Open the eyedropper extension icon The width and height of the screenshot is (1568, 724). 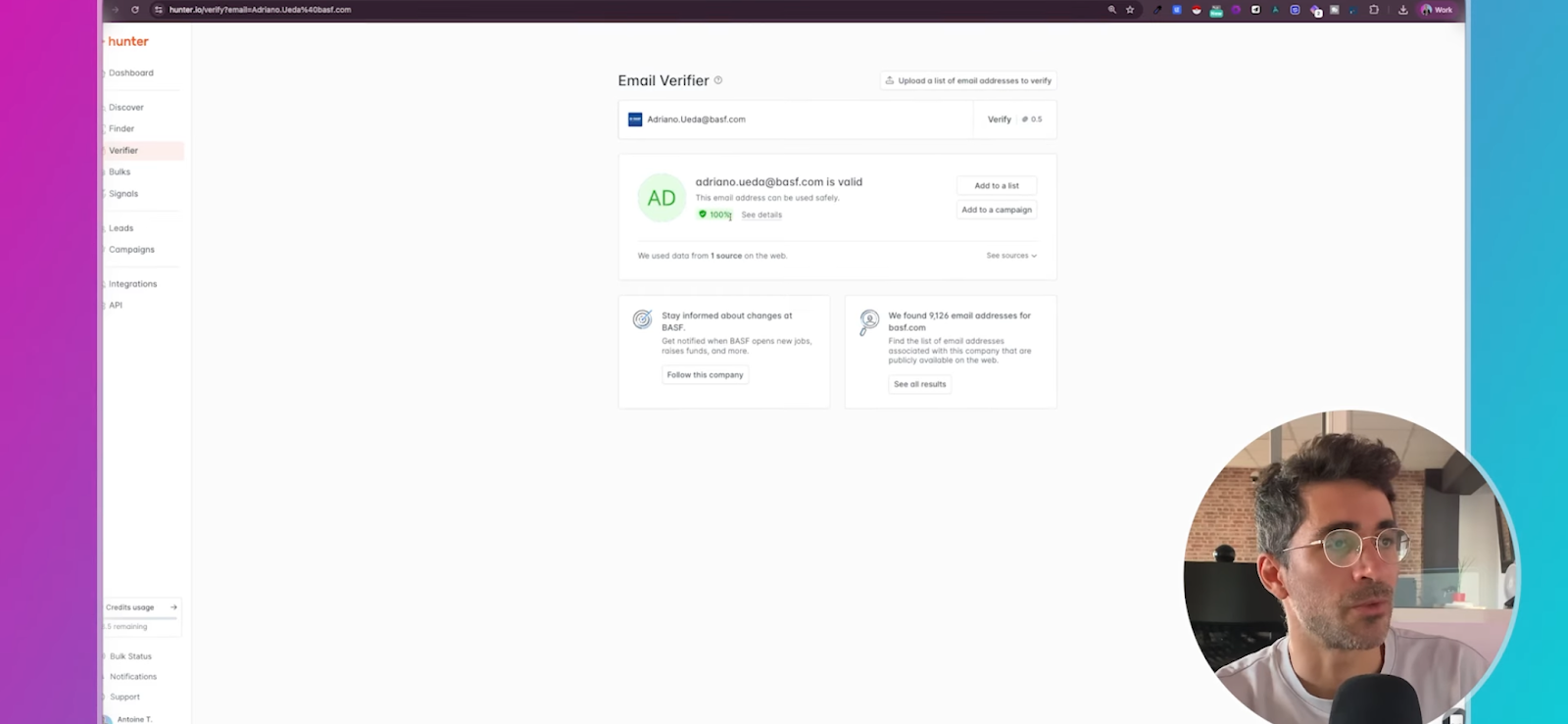(1157, 10)
